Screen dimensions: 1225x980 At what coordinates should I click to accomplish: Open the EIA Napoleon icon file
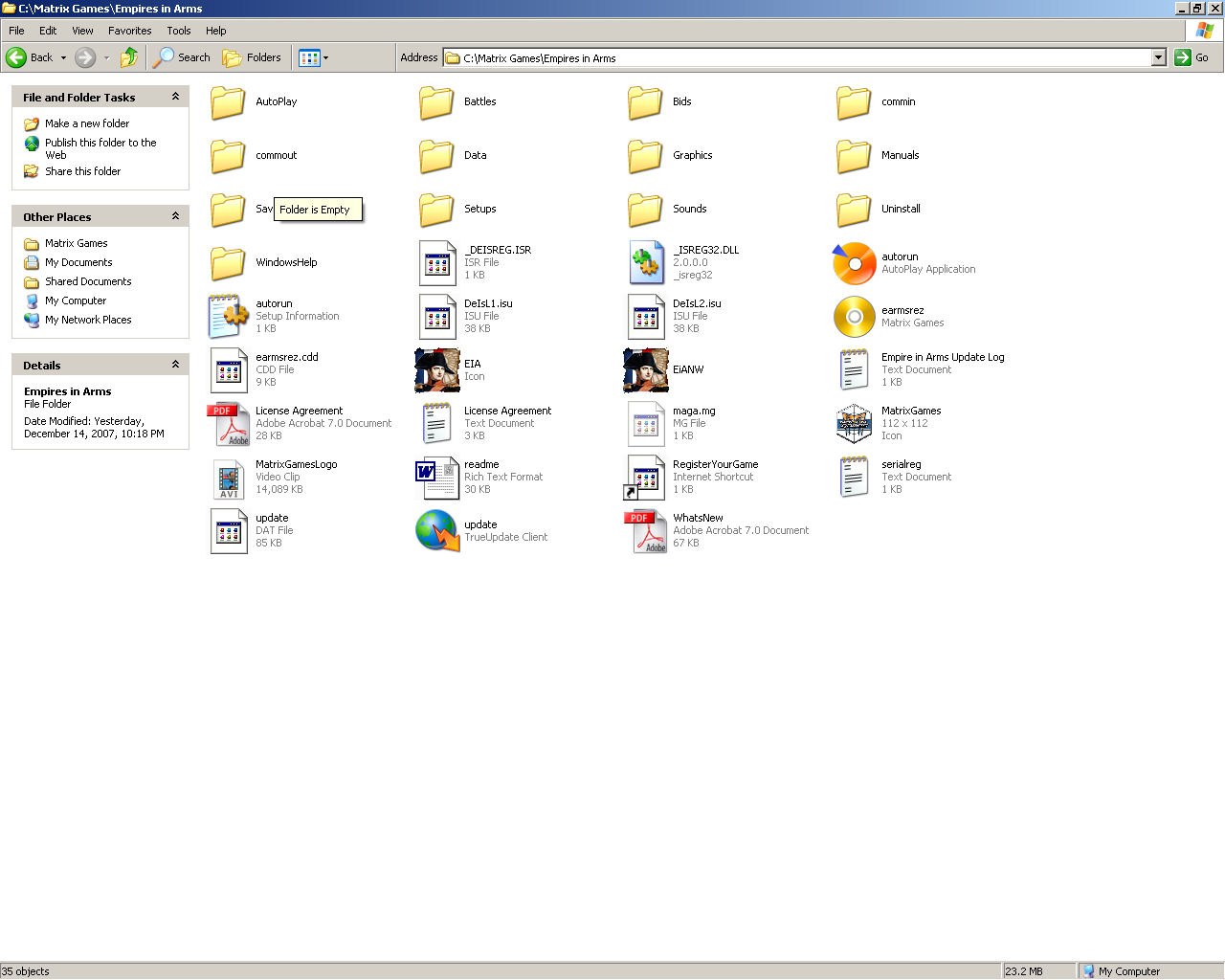(437, 369)
